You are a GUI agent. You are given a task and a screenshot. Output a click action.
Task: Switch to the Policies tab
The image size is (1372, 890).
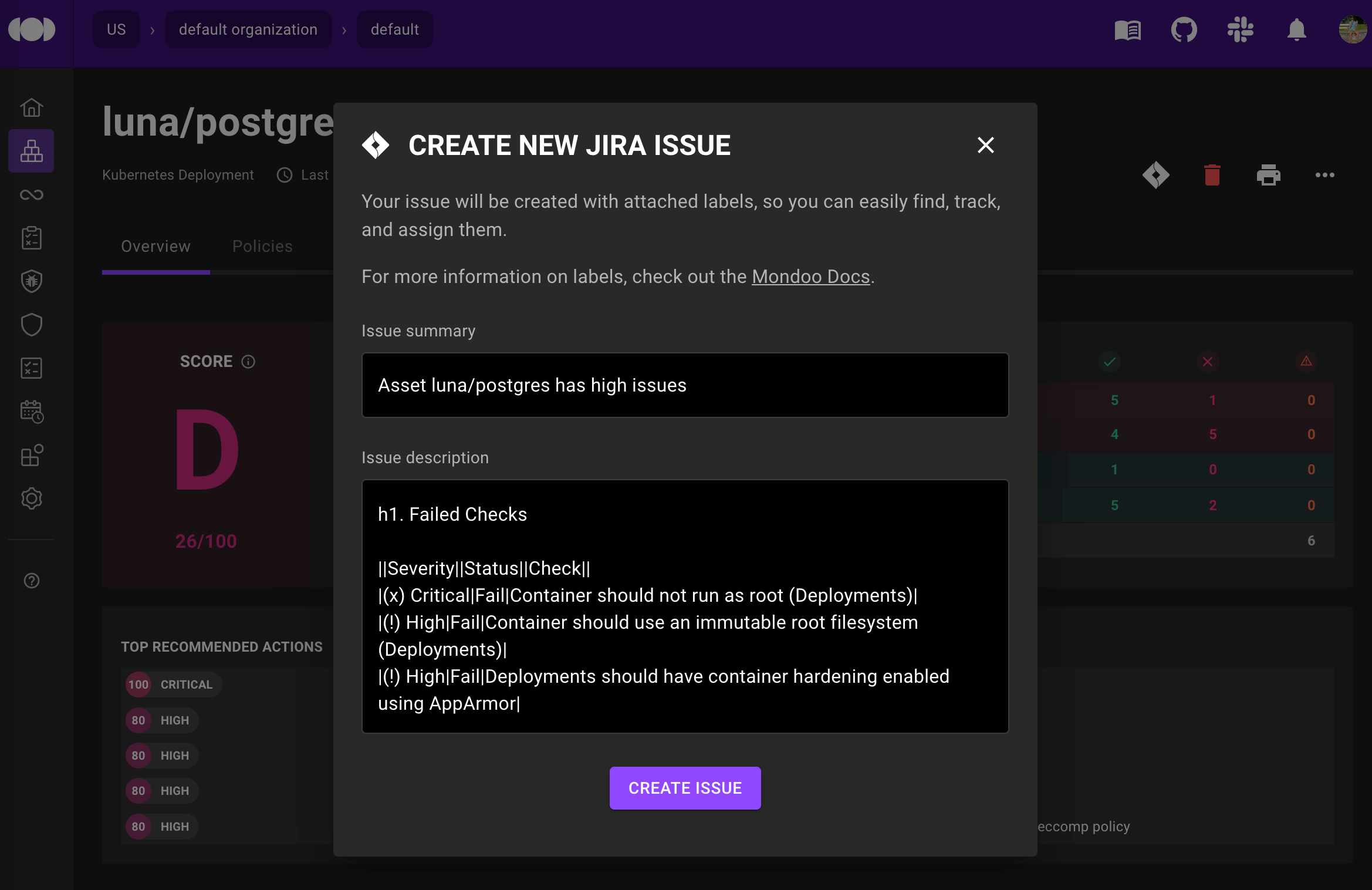pyautogui.click(x=262, y=246)
